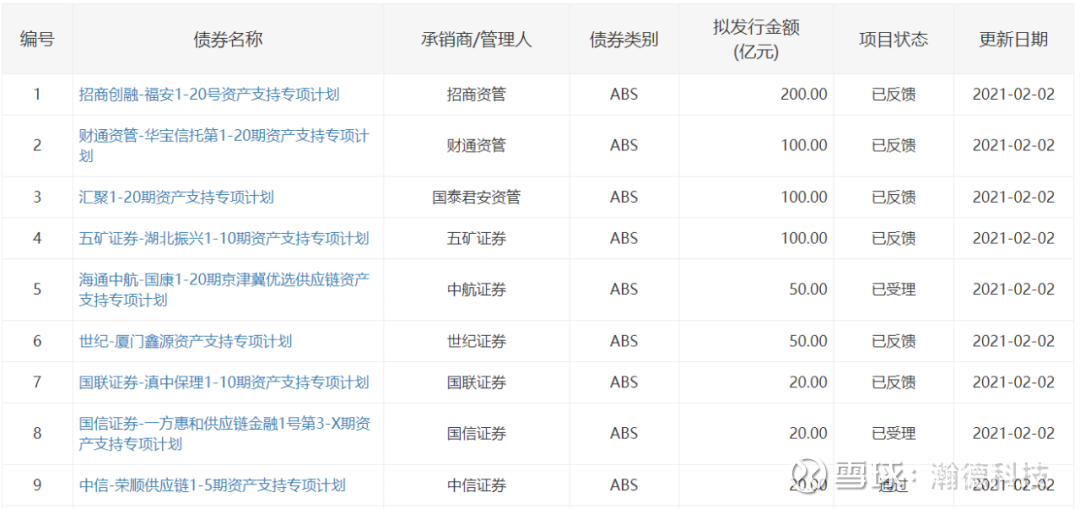This screenshot has height=509, width=1080.
Task: Select the 世纪证券 manager cell
Action: 476,341
